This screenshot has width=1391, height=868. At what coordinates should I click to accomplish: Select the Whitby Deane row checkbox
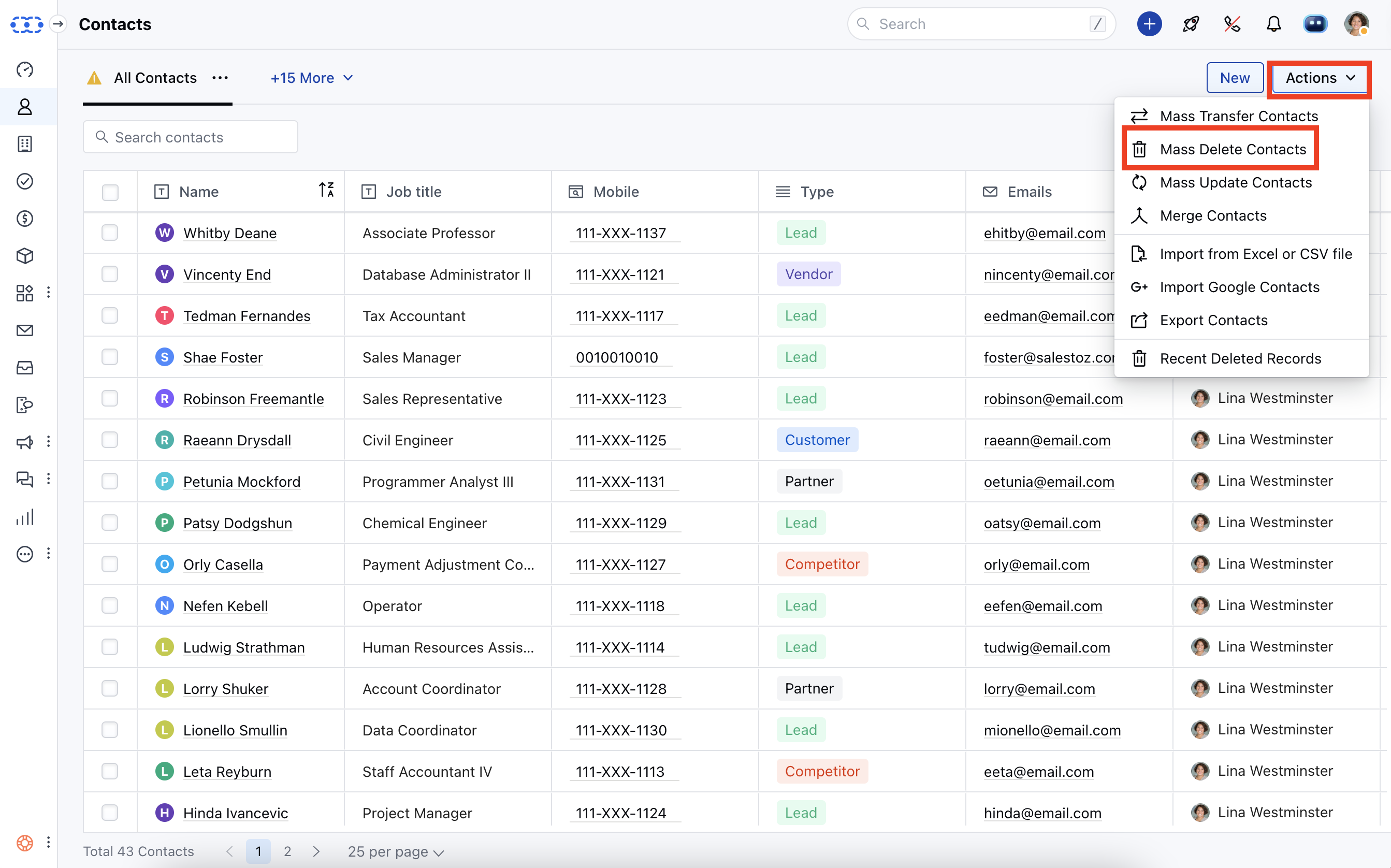(110, 233)
